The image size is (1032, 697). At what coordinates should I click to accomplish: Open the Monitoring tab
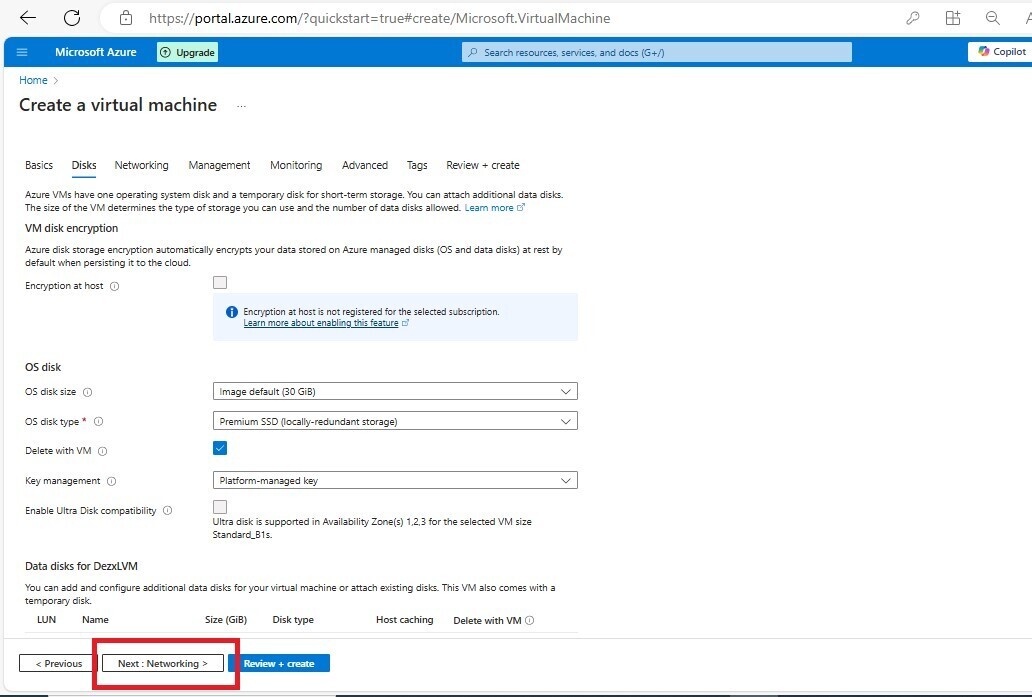(296, 165)
